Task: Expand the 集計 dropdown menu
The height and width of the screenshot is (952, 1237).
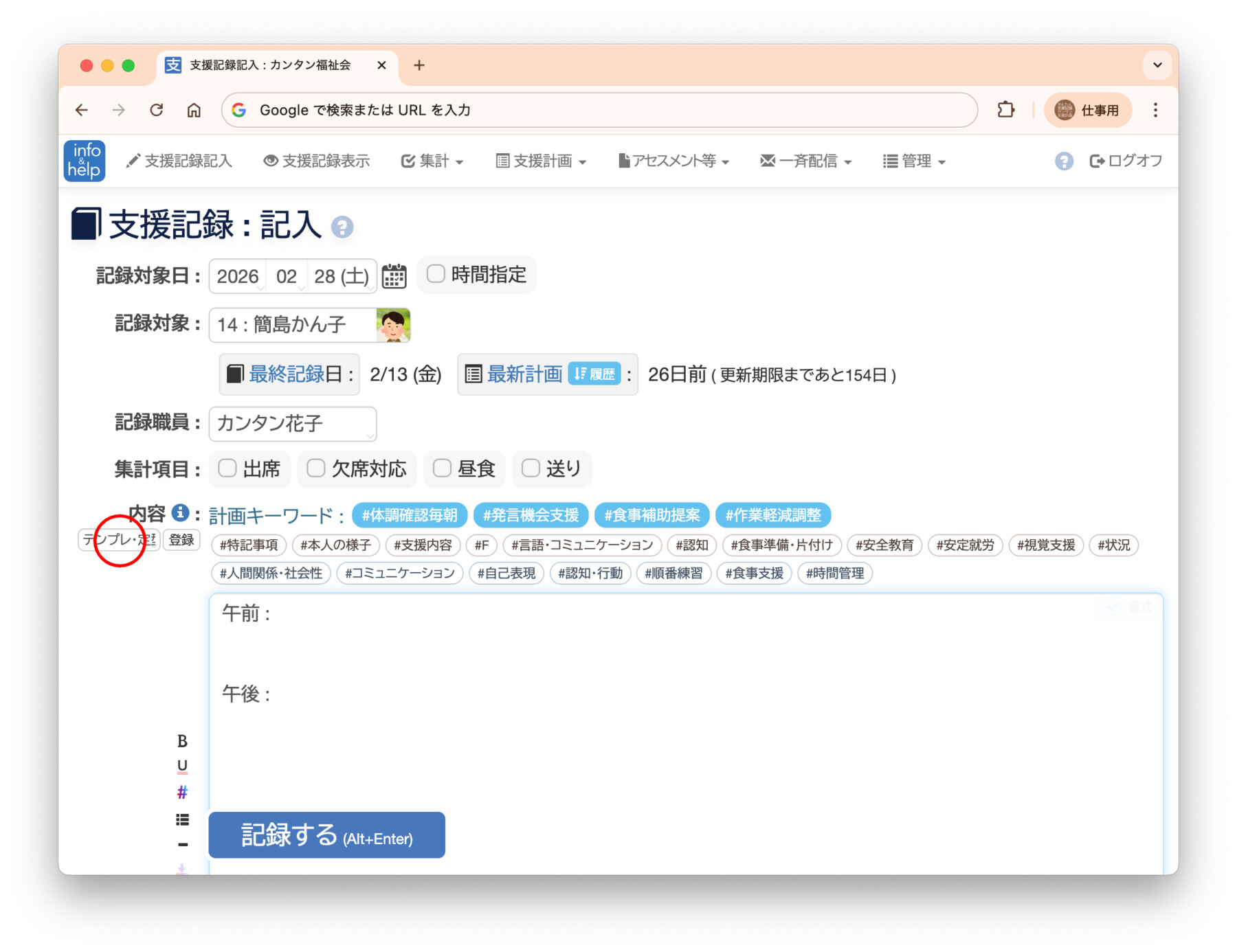Action: 432,161
